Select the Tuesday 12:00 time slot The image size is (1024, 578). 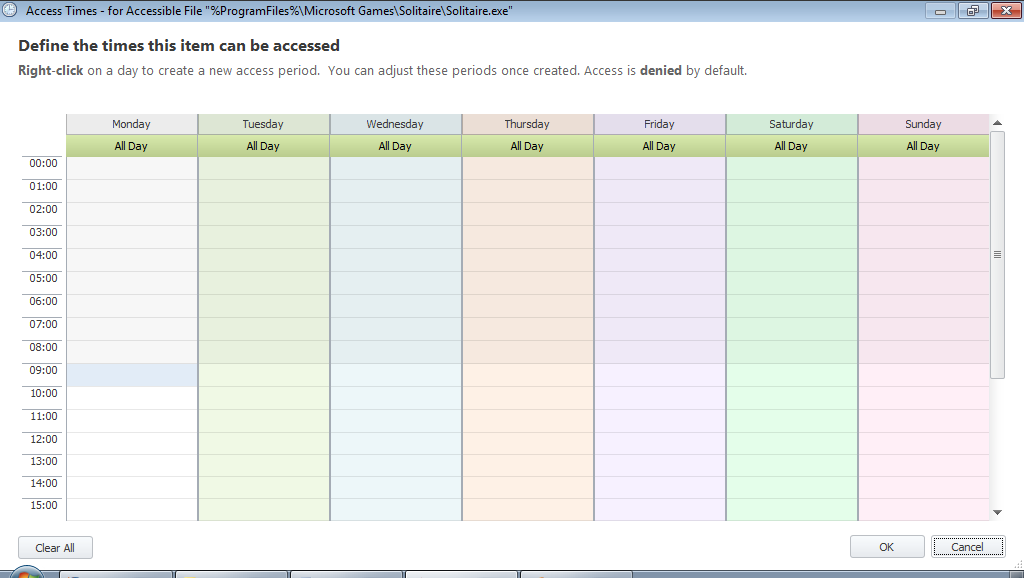point(263,444)
